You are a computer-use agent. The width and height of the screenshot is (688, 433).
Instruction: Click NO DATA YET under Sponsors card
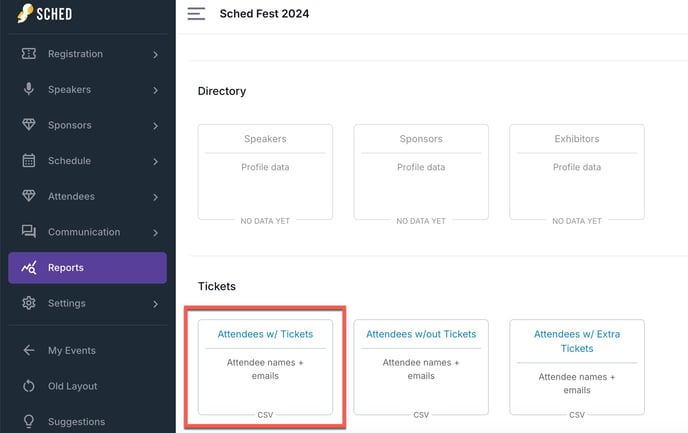click(421, 221)
